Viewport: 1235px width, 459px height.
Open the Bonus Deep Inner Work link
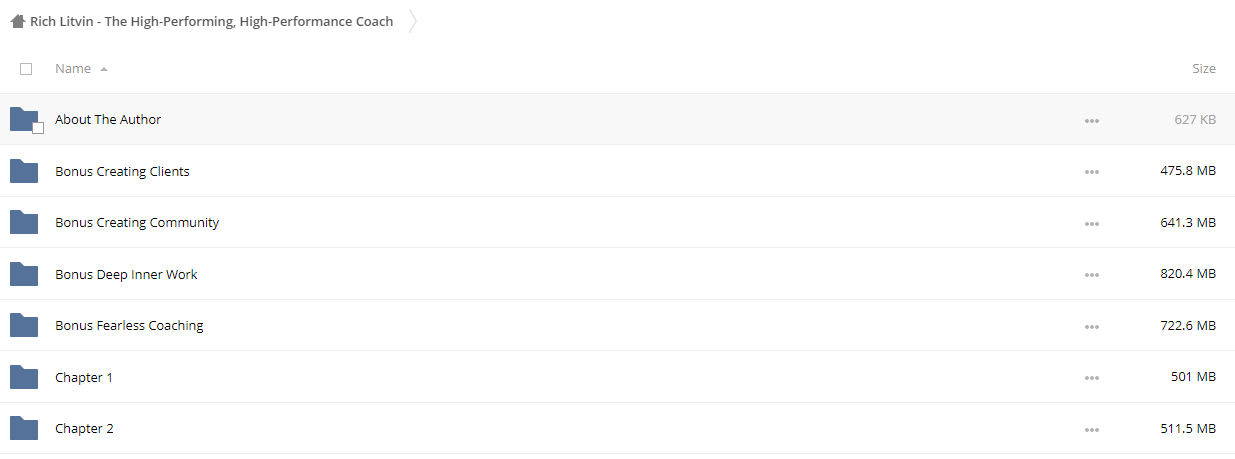click(126, 274)
